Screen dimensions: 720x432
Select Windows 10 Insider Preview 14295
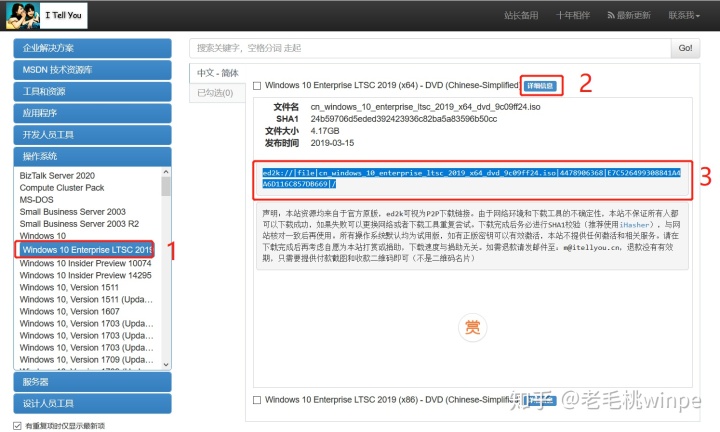(x=85, y=275)
